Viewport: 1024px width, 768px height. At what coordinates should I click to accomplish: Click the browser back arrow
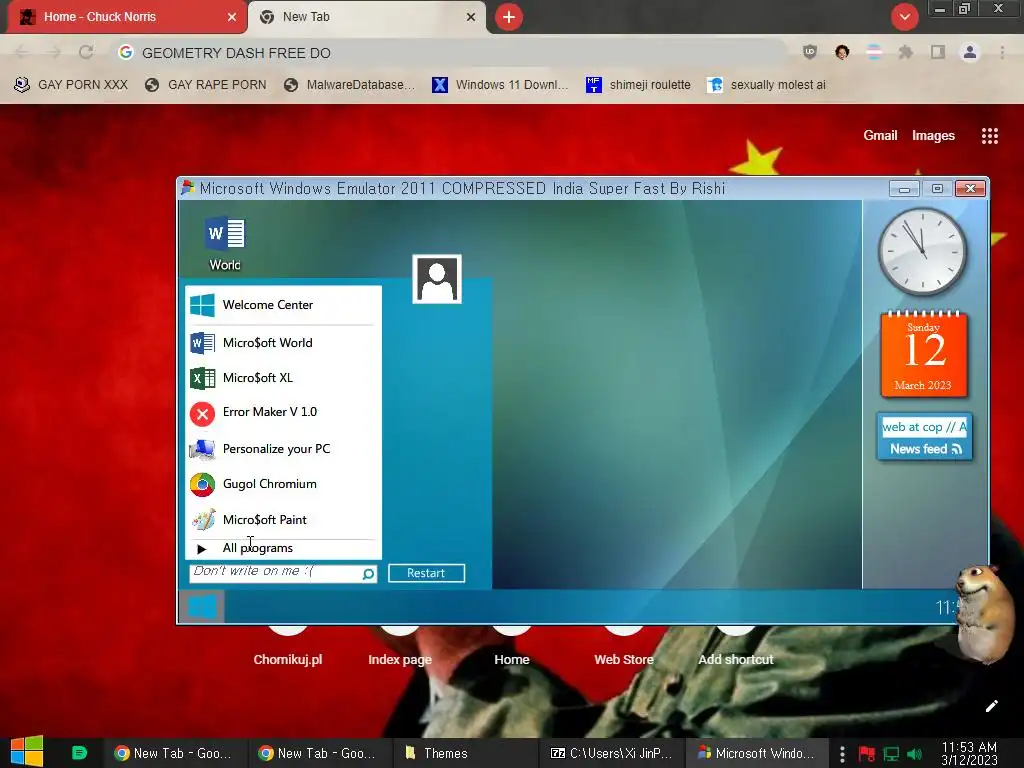(22, 52)
